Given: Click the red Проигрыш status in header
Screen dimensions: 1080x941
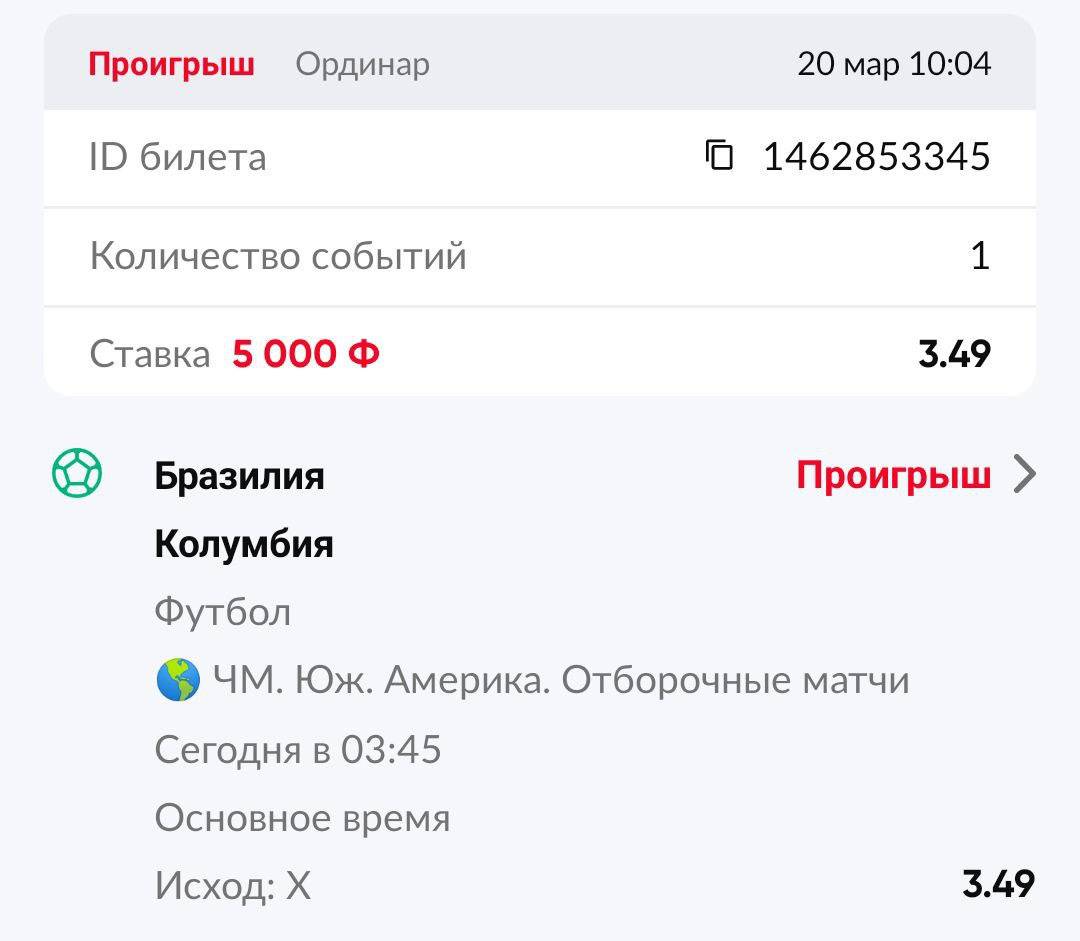Looking at the screenshot, I should pyautogui.click(x=171, y=65).
